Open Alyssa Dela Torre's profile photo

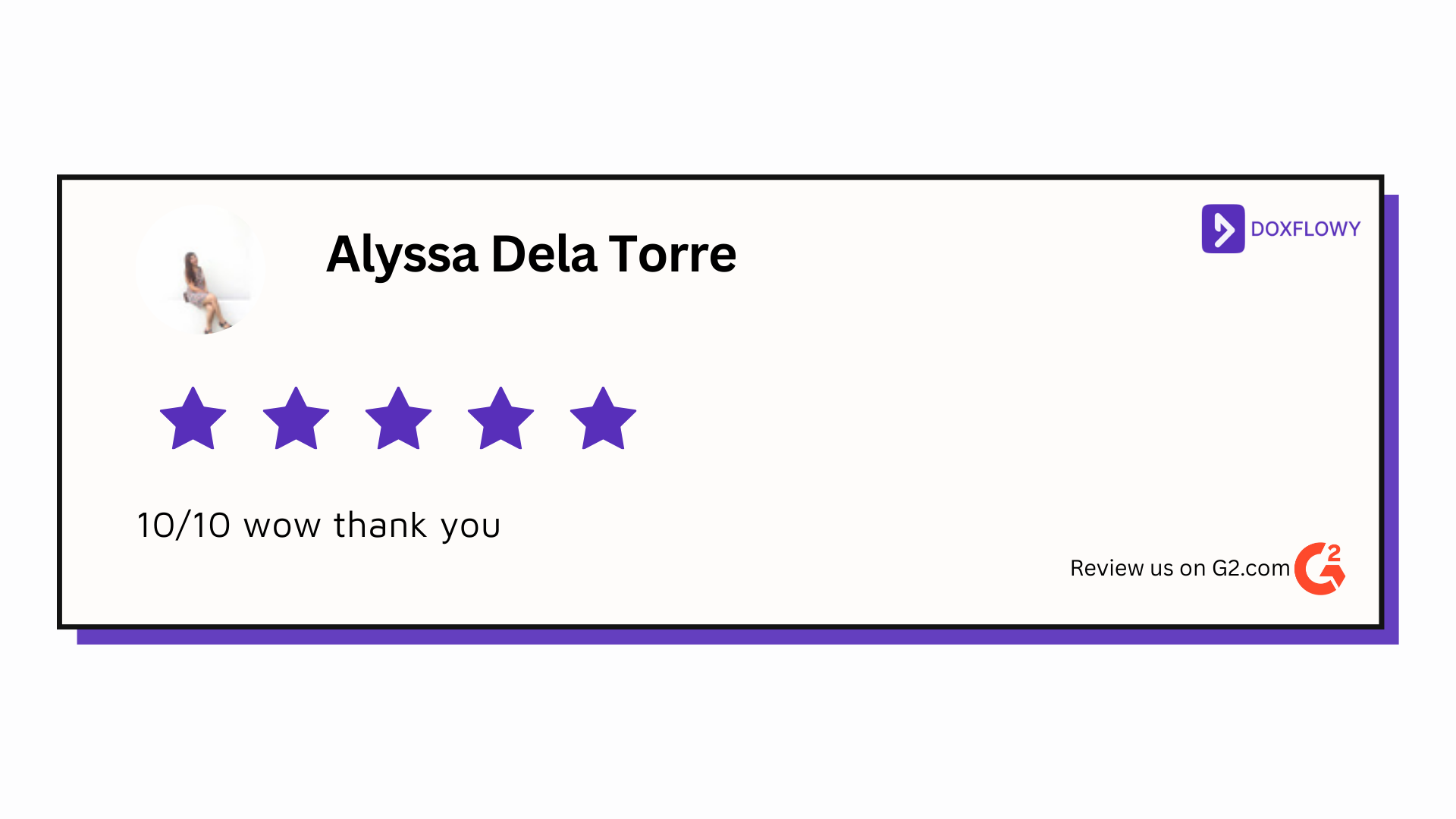tap(200, 270)
